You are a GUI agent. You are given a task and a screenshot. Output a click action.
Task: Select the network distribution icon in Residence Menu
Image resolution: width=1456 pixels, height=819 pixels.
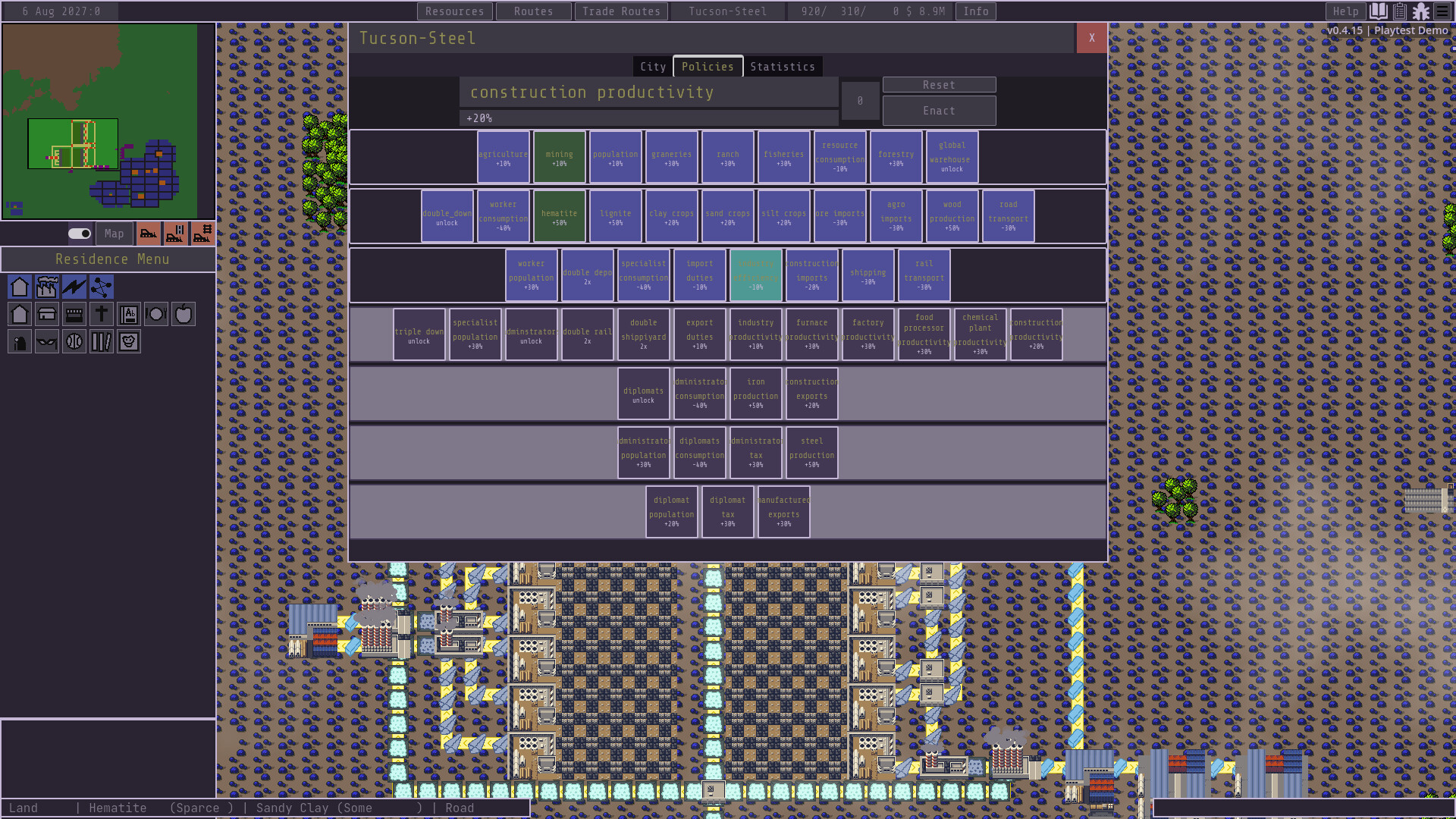[101, 287]
